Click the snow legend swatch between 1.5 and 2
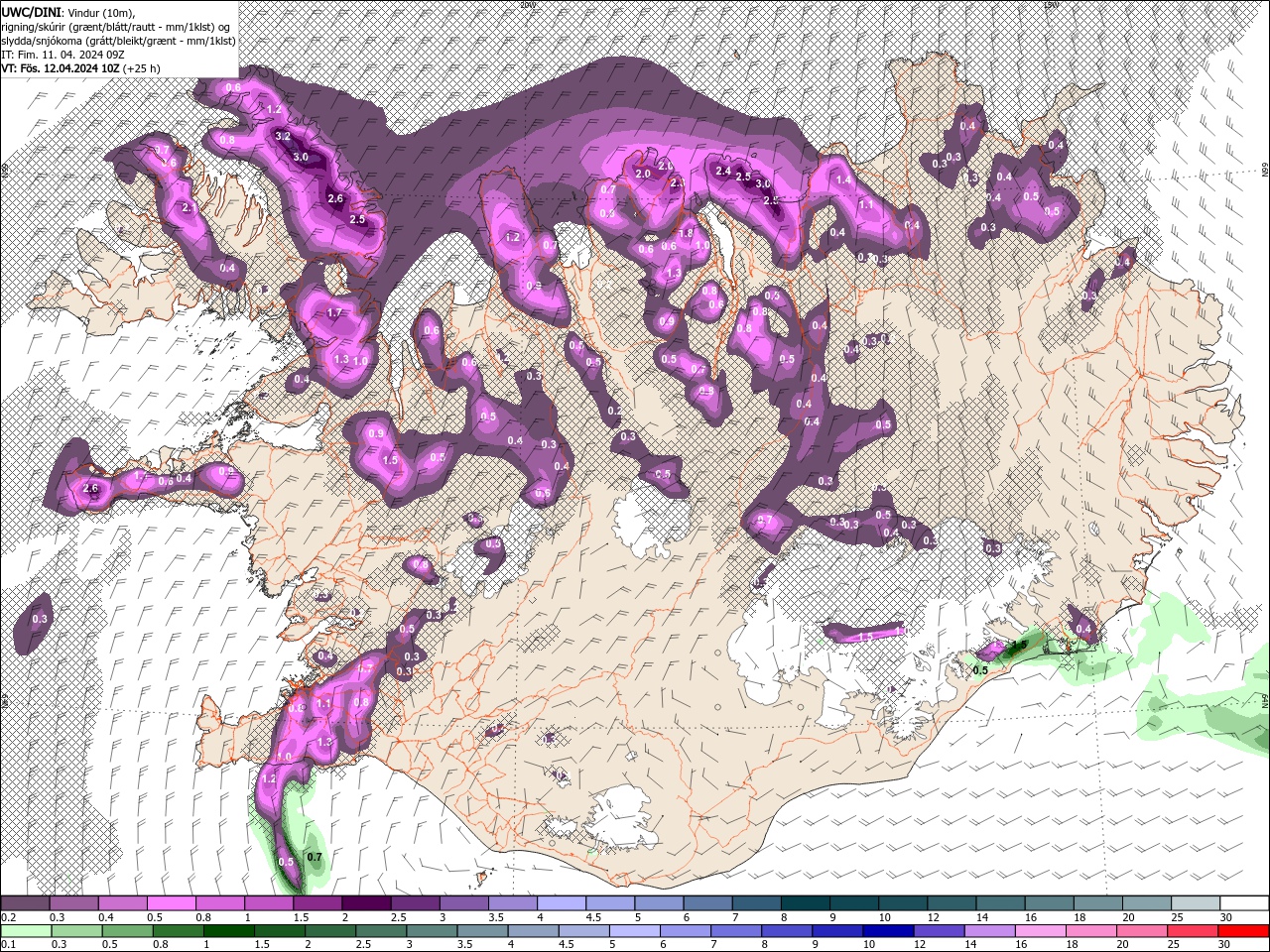Image resolution: width=1270 pixels, height=952 pixels. point(317,903)
